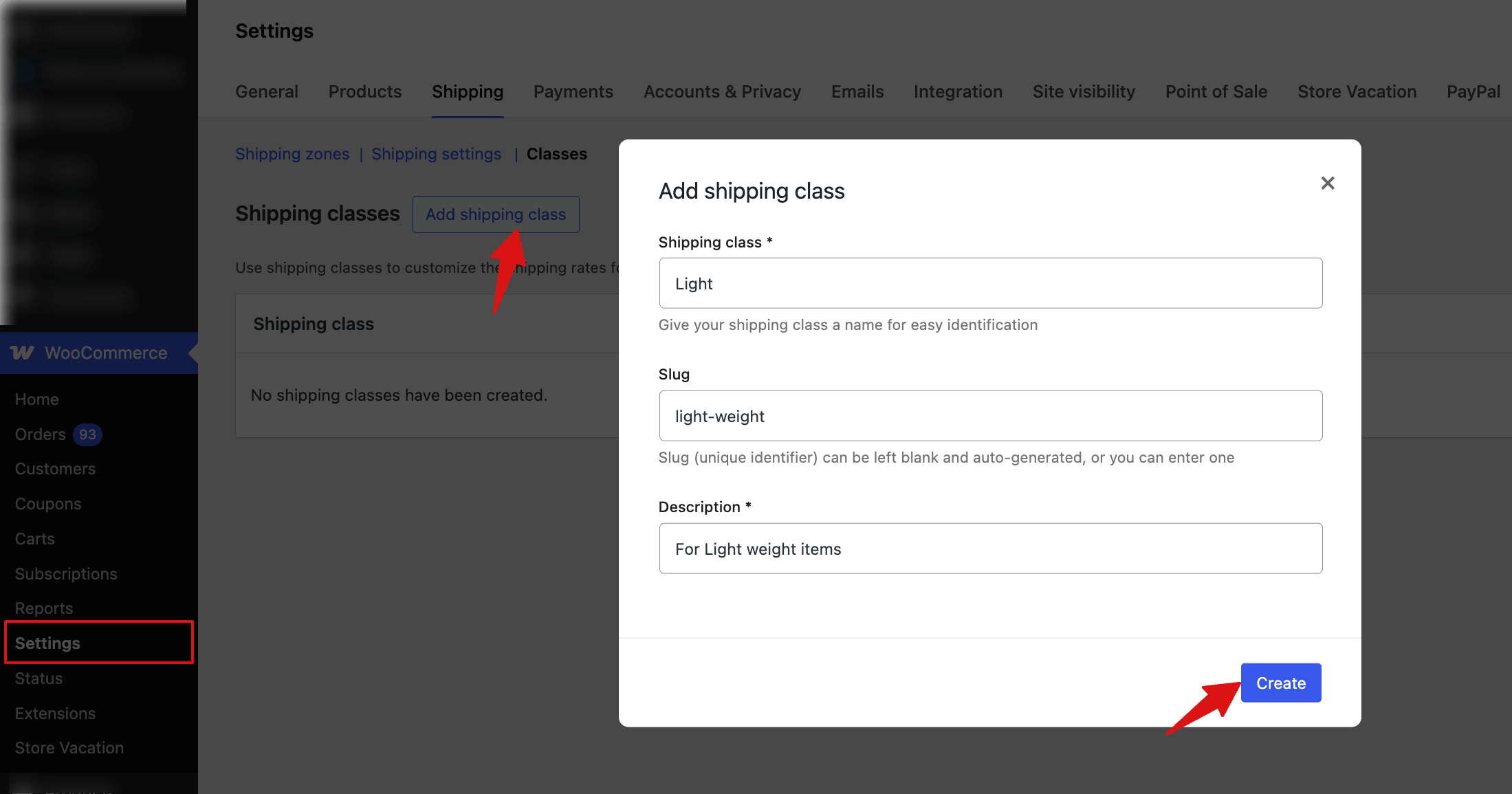This screenshot has height=794, width=1512.
Task: Switch to the General settings tab
Action: click(x=267, y=91)
